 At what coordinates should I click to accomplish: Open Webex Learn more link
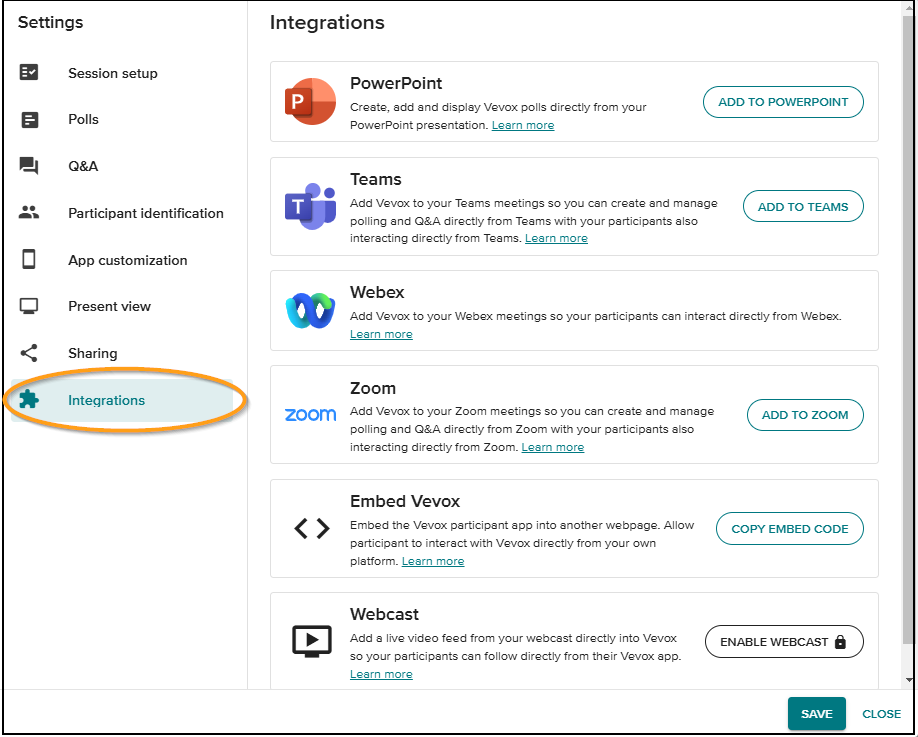tap(381, 334)
